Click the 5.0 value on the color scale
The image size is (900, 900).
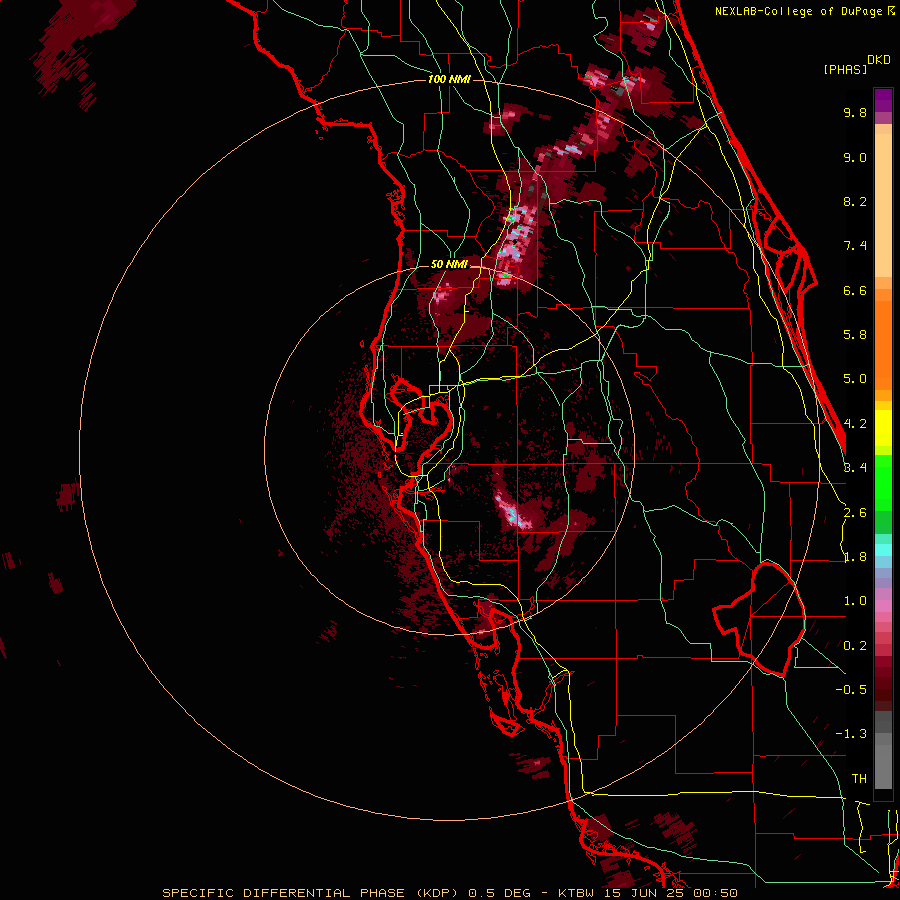[x=855, y=379]
